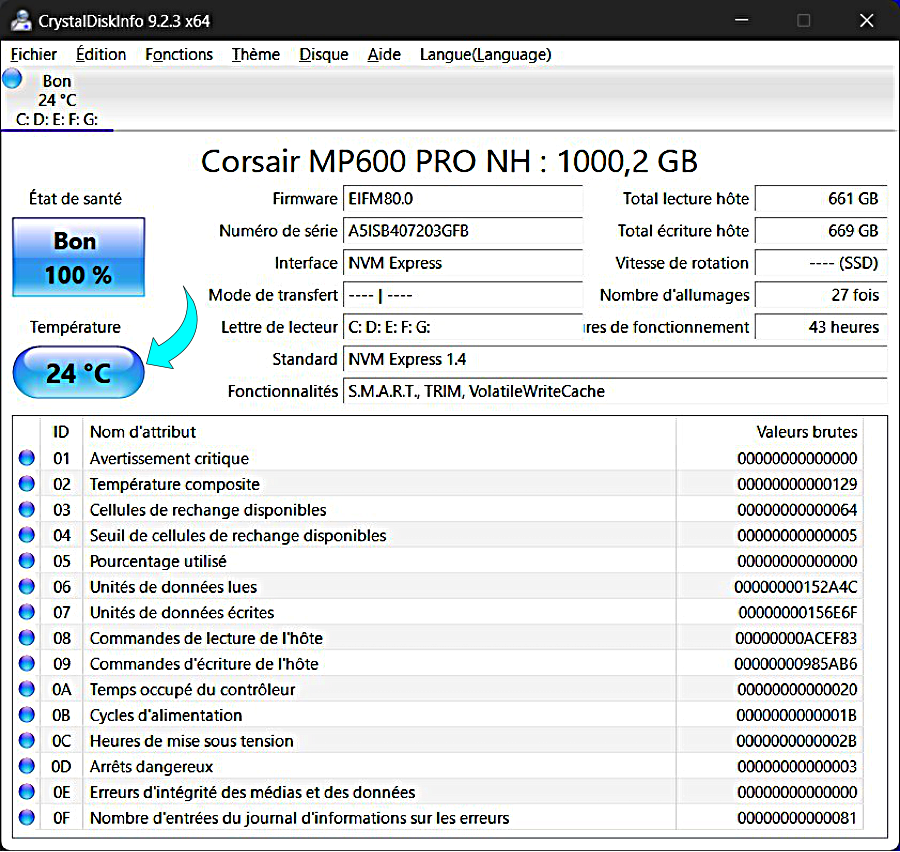Select the Heures de mise sous tension row

(x=450, y=741)
